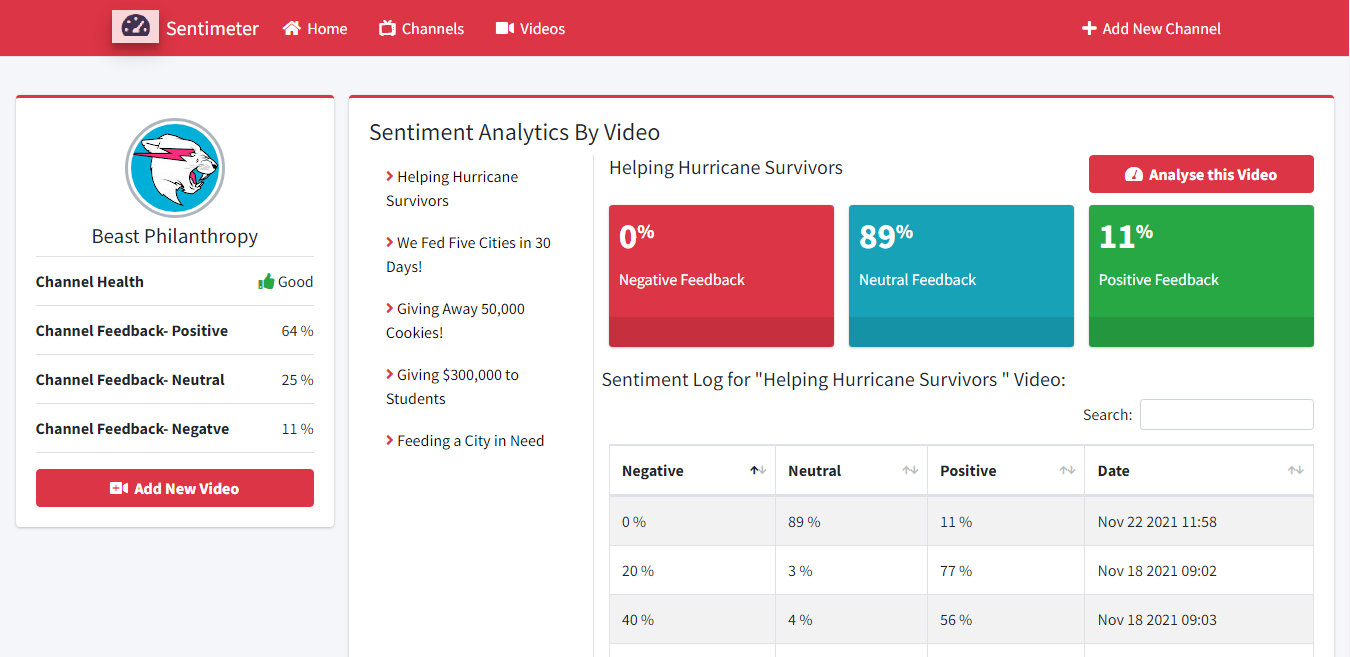Expand chevron beside Giving $300,000 to Students

[390, 374]
